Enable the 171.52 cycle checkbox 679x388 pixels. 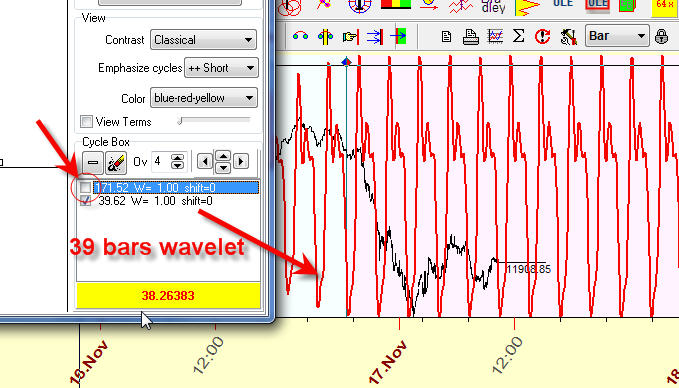point(86,188)
